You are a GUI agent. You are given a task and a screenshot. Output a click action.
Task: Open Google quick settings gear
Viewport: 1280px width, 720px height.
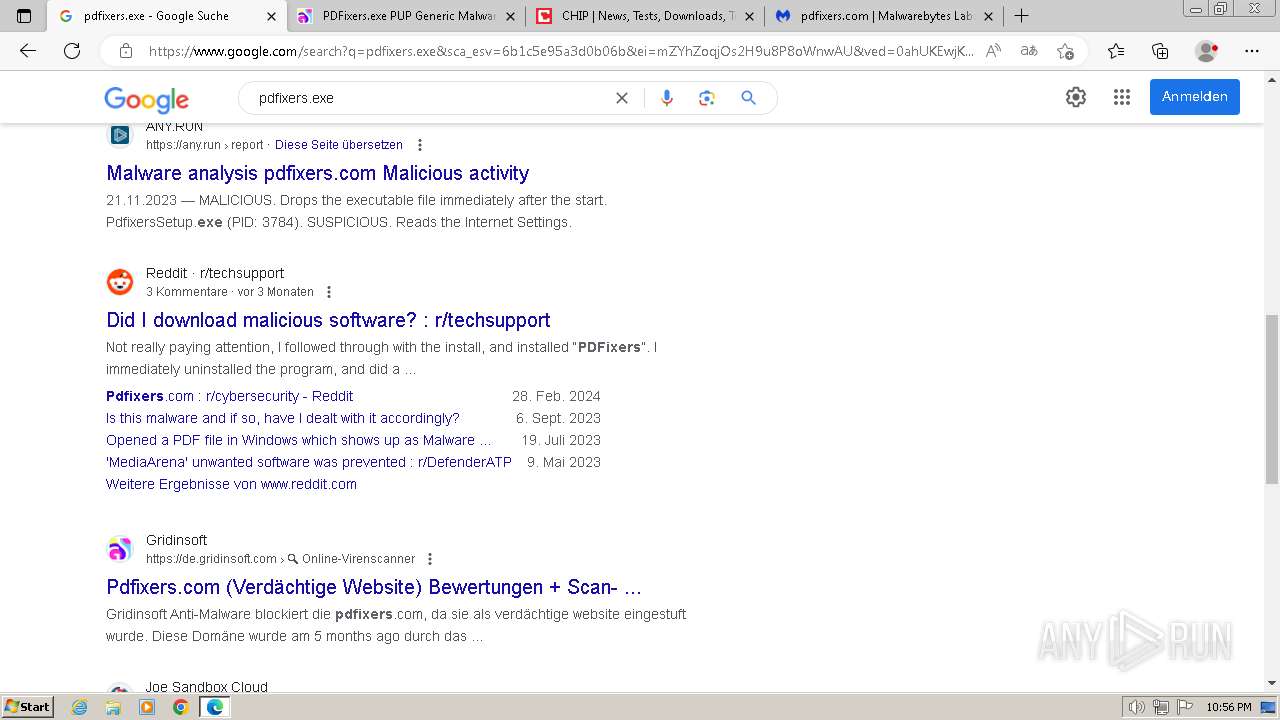(x=1076, y=97)
